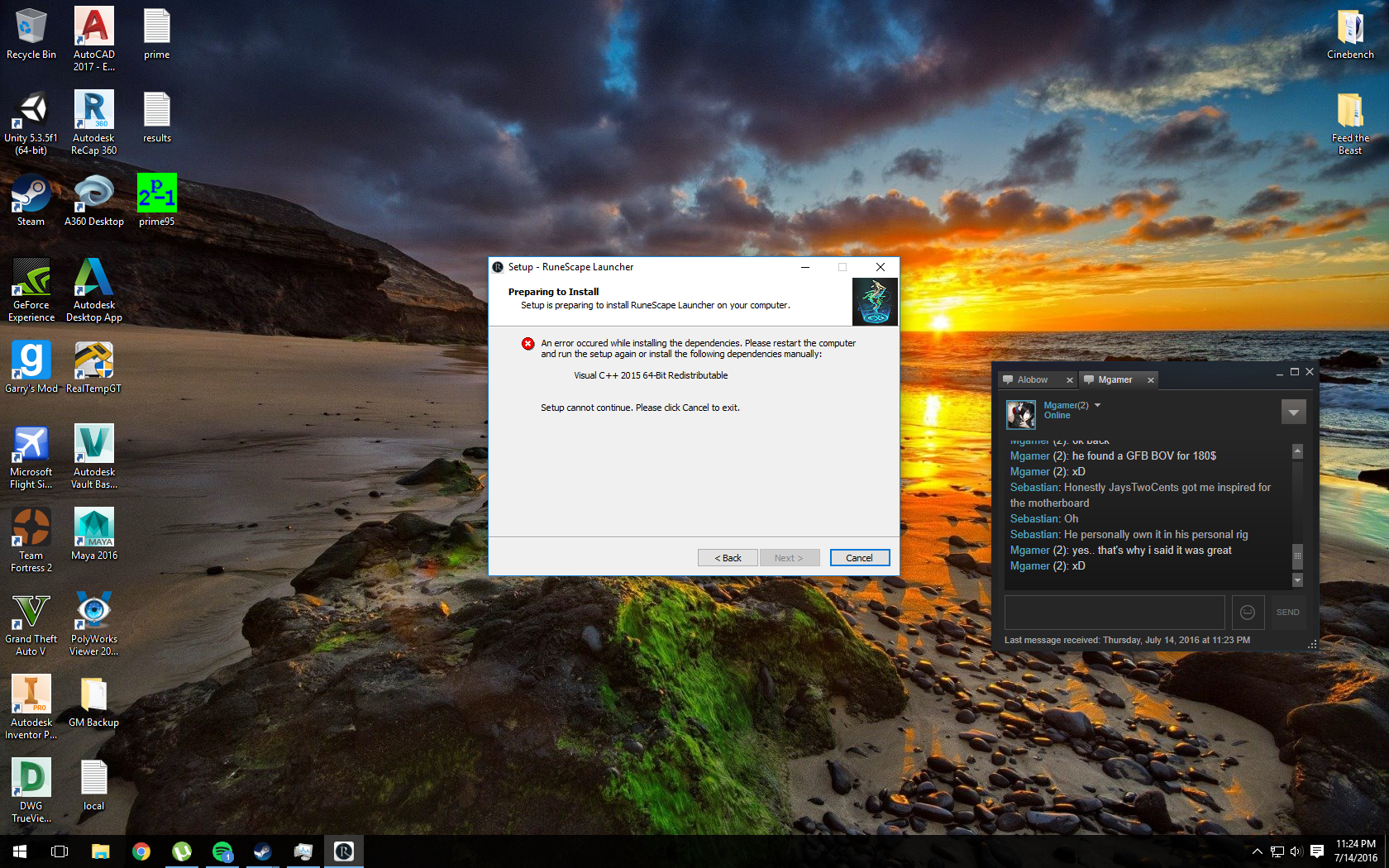The width and height of the screenshot is (1389, 868).
Task: Switch to RuneScape setup taskbar button
Action: pyautogui.click(x=344, y=851)
